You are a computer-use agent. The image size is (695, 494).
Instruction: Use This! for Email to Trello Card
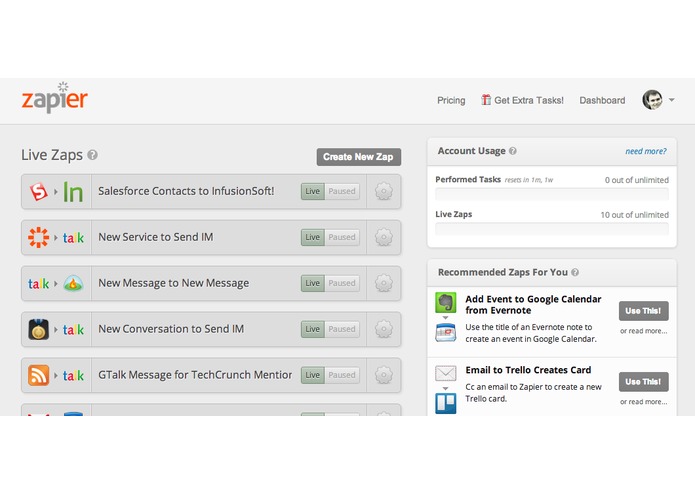click(x=644, y=382)
